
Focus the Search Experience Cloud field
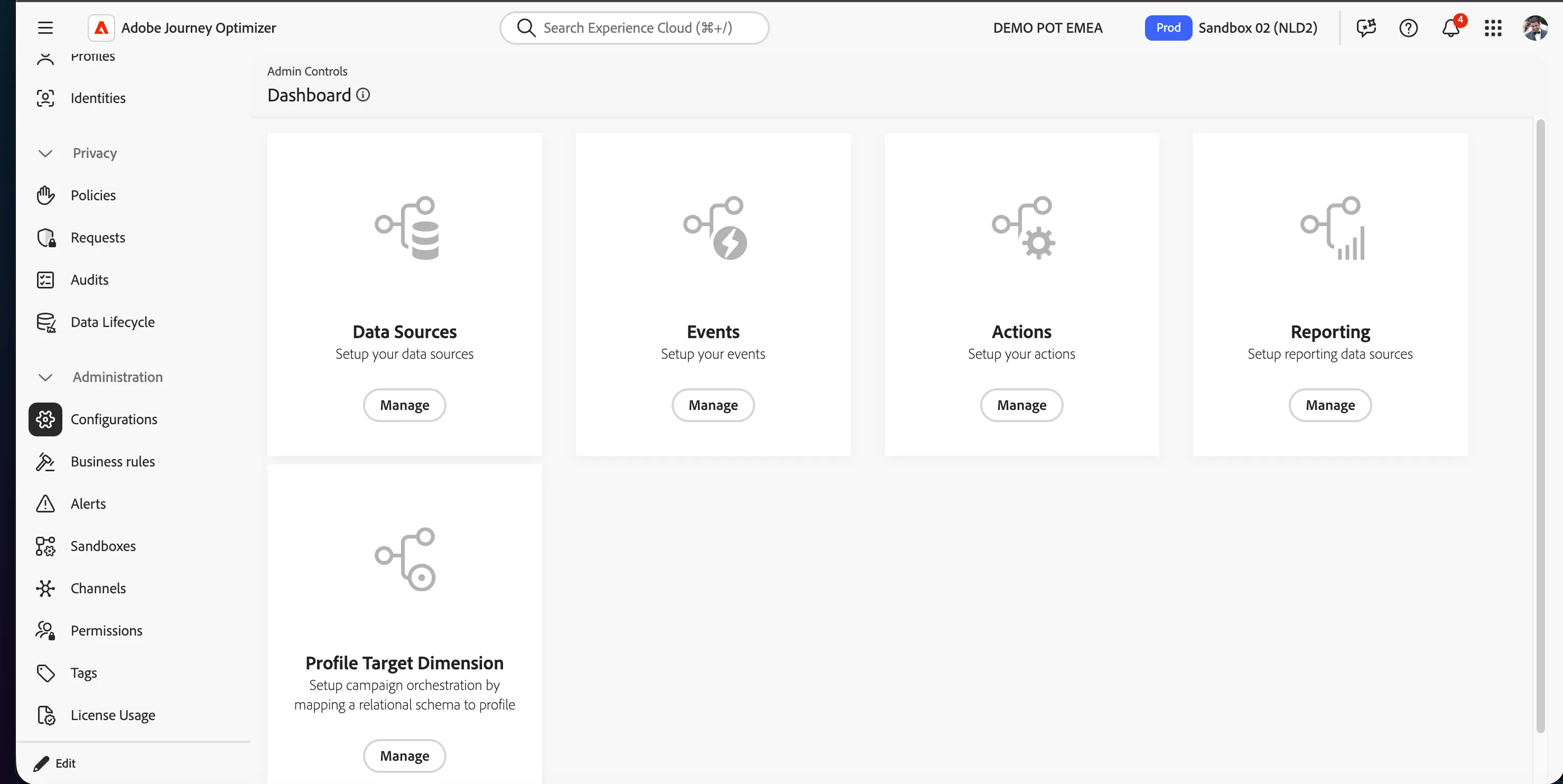pyautogui.click(x=634, y=28)
